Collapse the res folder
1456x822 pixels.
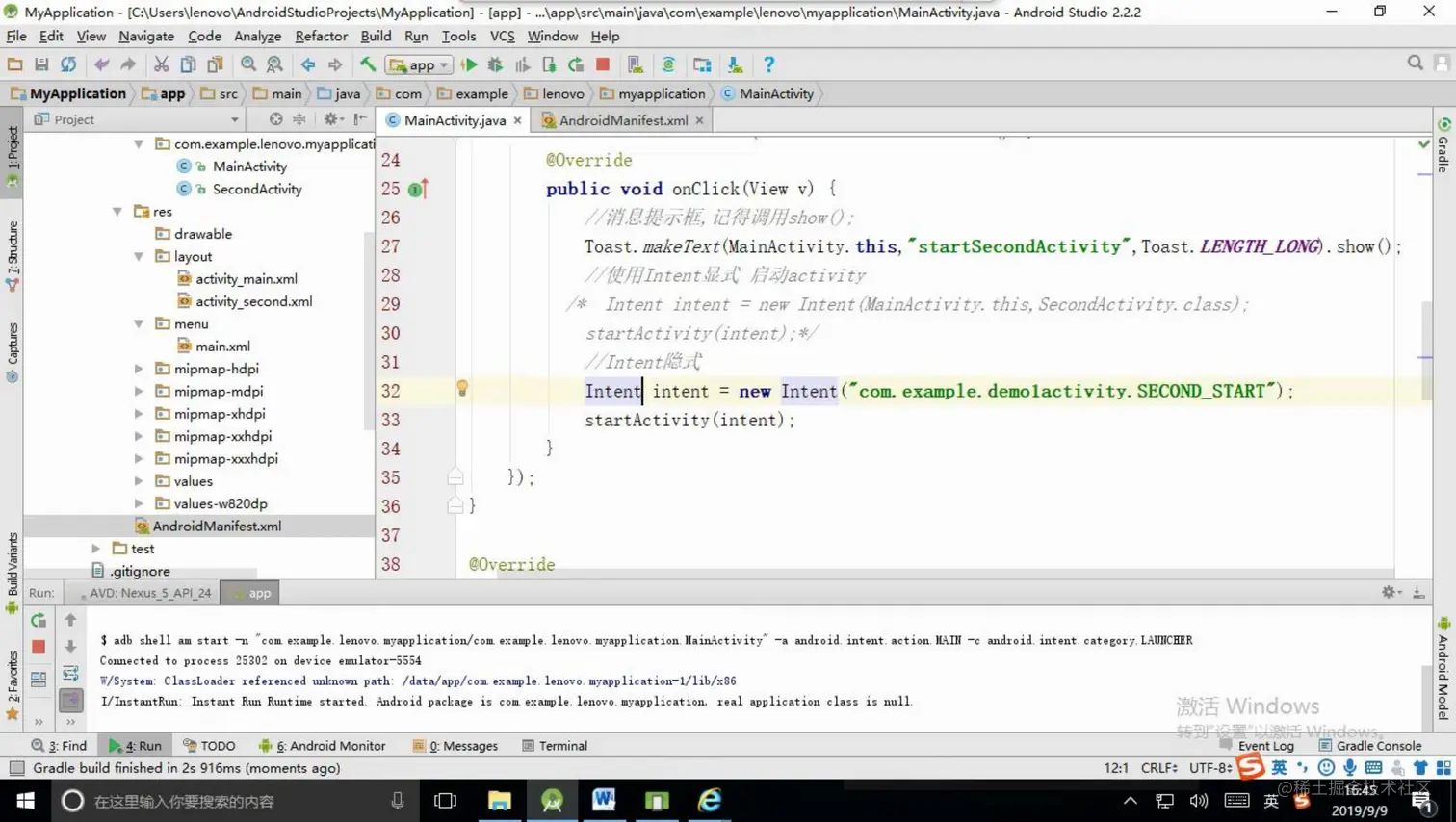click(117, 212)
